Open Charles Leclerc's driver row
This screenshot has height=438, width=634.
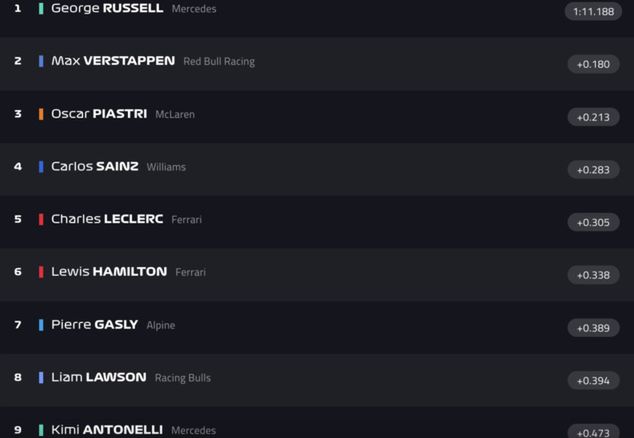click(107, 219)
